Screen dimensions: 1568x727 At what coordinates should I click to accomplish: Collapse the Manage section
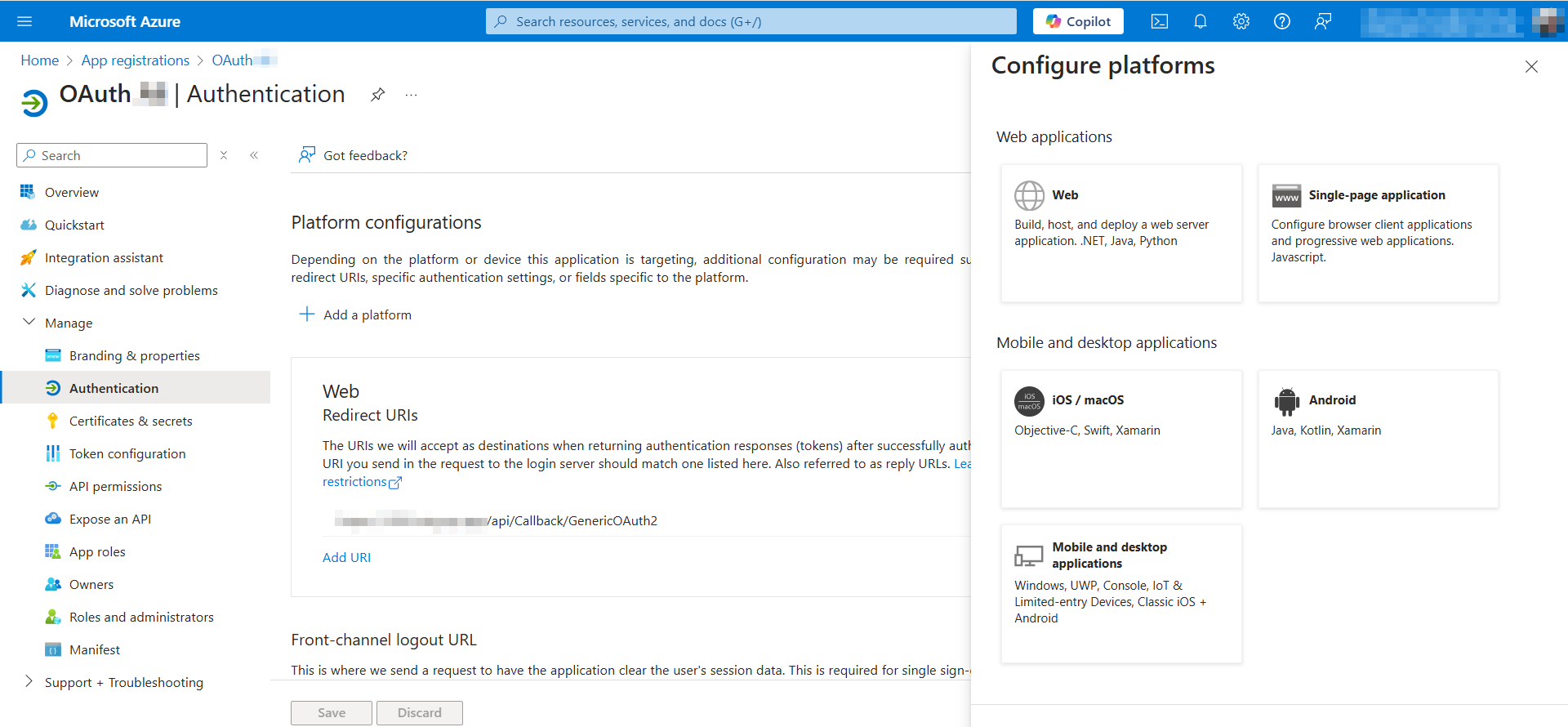(29, 323)
